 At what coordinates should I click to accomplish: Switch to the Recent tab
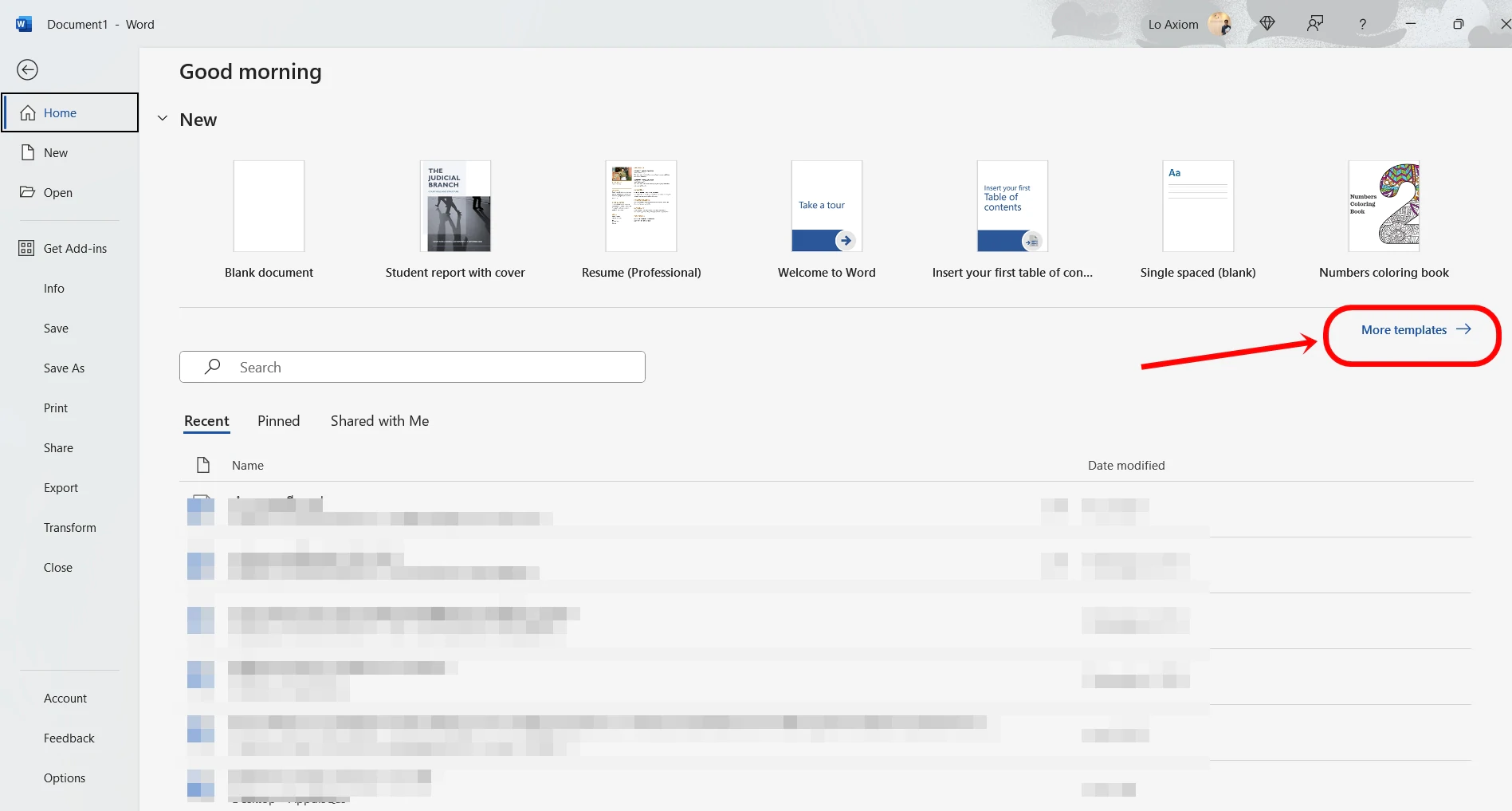(206, 421)
